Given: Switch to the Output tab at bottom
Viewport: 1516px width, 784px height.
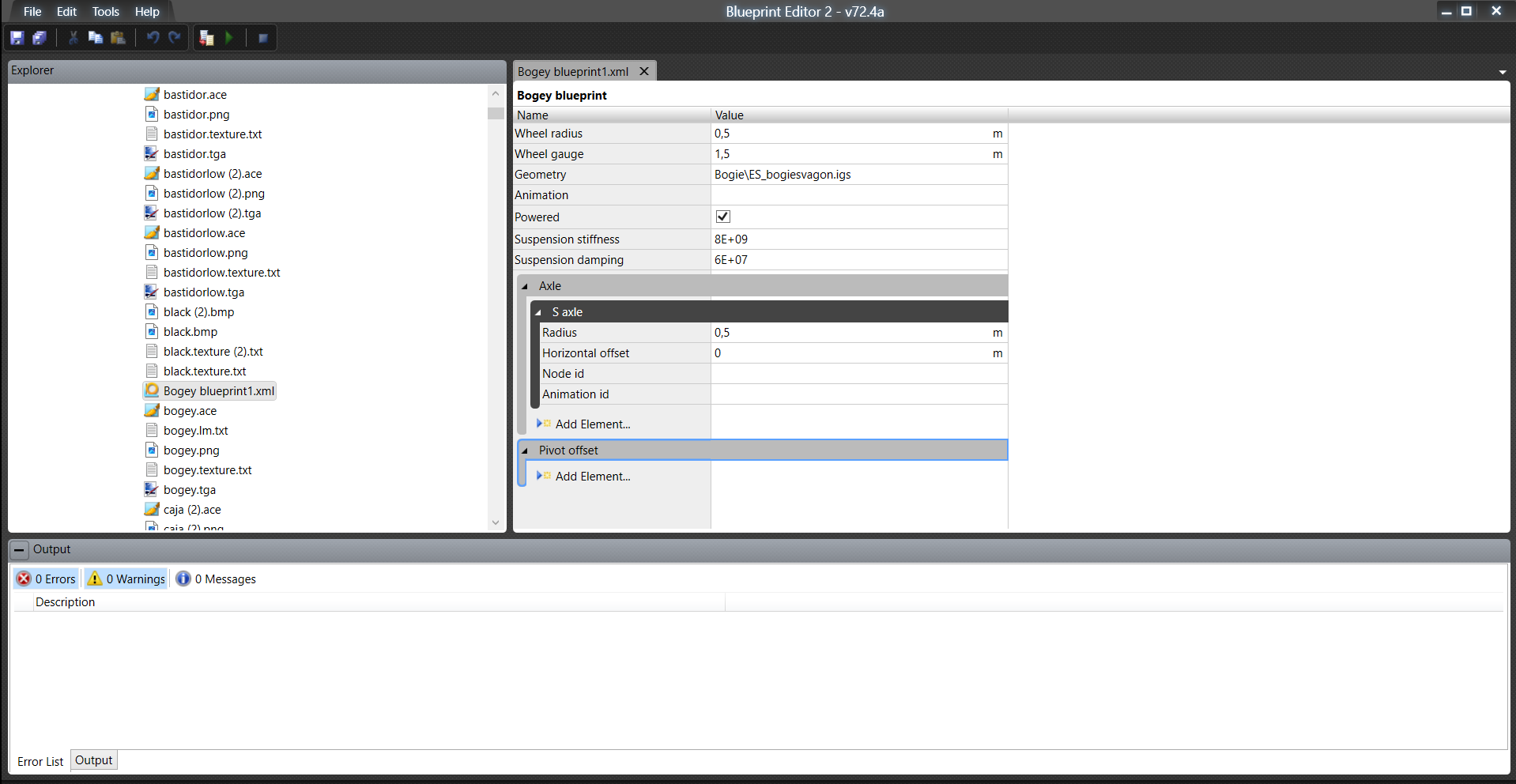Looking at the screenshot, I should click(x=94, y=760).
